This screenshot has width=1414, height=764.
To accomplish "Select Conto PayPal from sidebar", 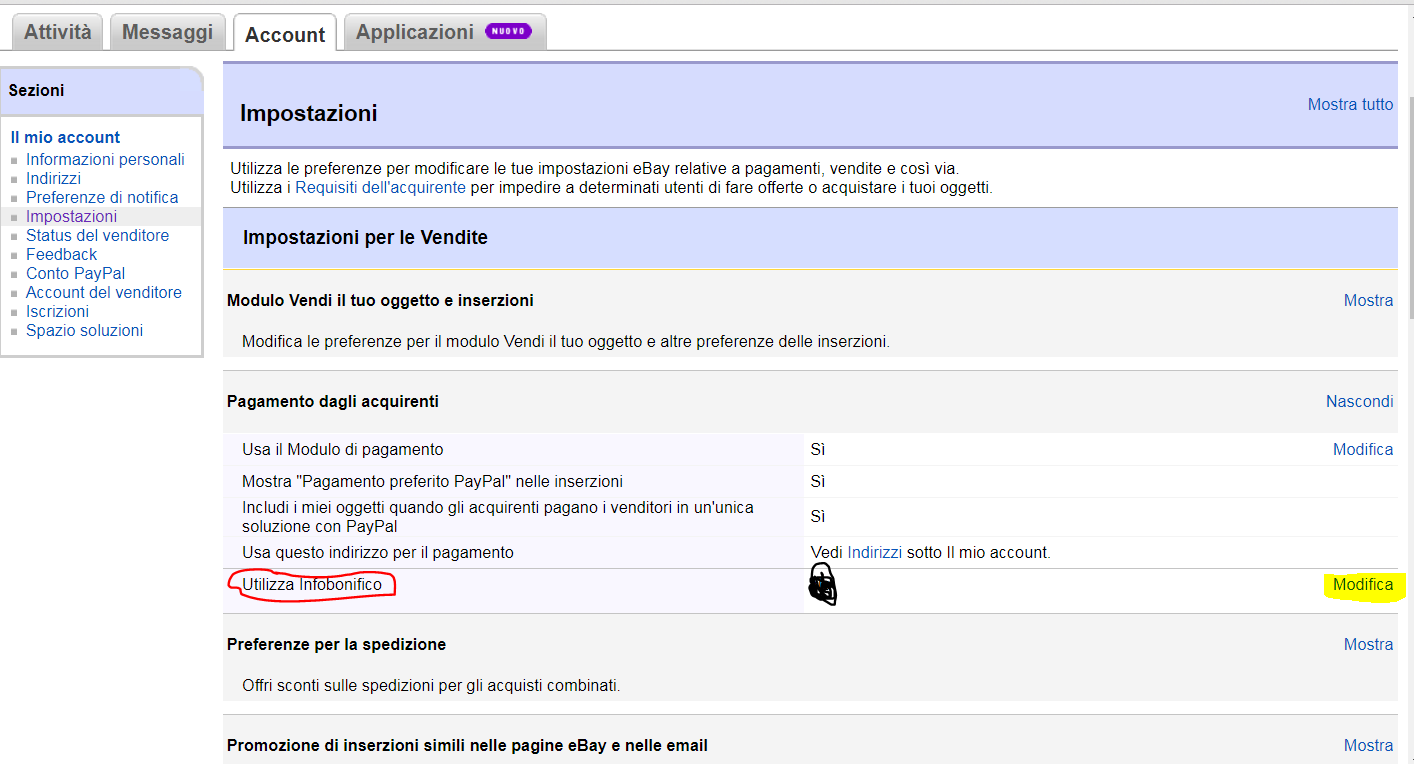I will [75, 273].
